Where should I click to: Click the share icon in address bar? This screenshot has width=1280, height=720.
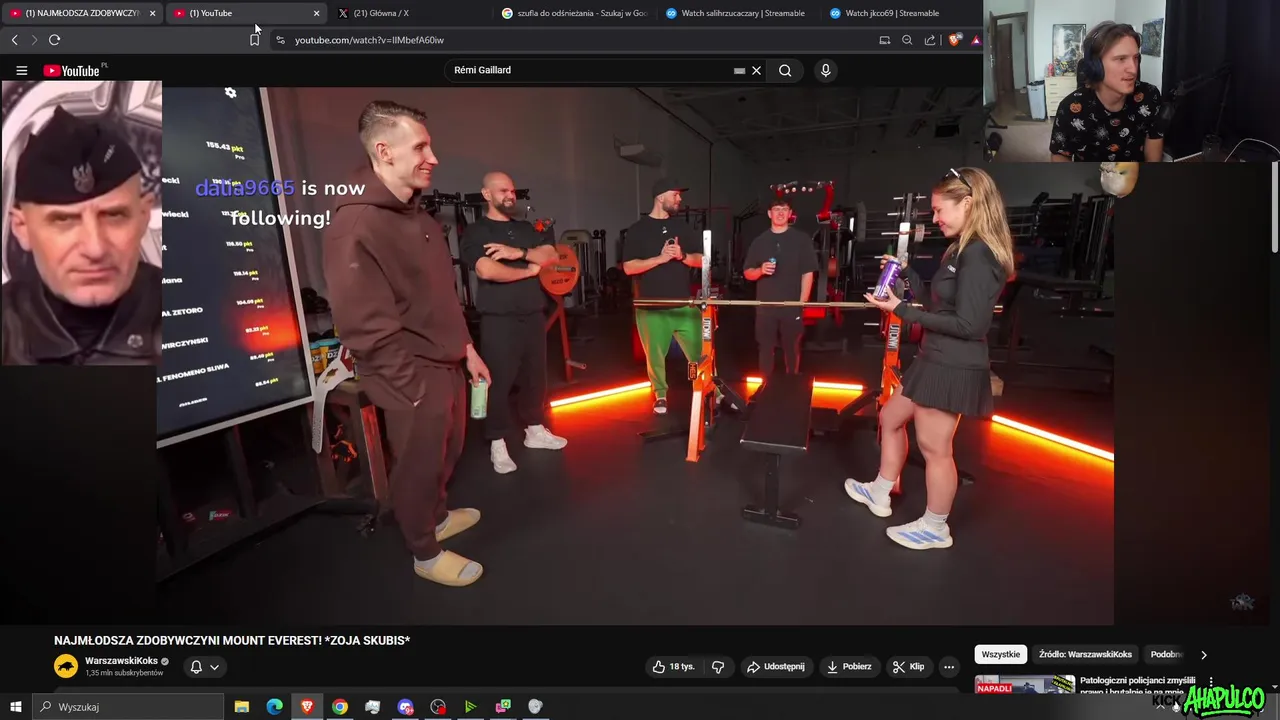(x=930, y=40)
